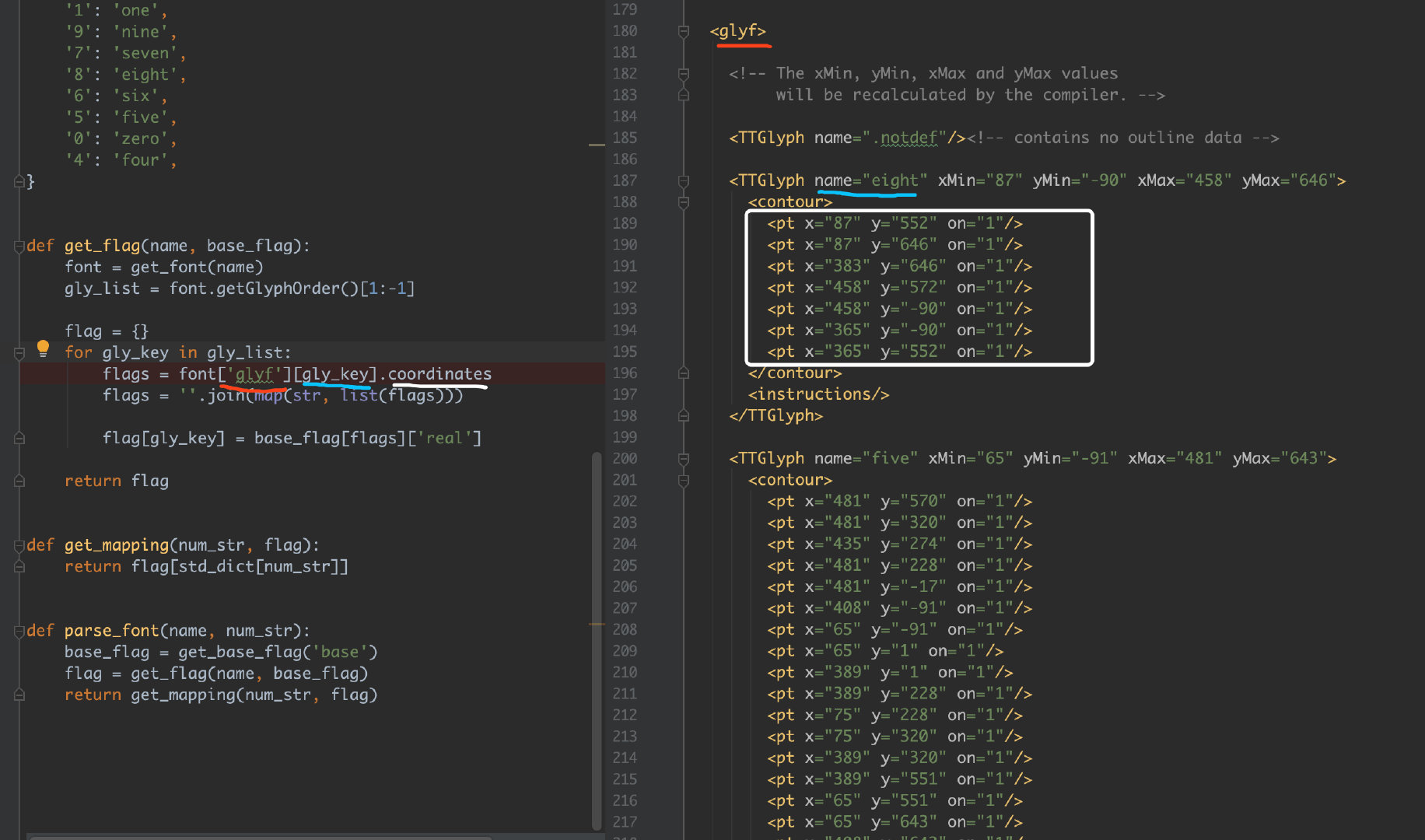Click the left editor vertical scrollbar
Viewport: 1425px width, 840px height.
tap(597, 640)
